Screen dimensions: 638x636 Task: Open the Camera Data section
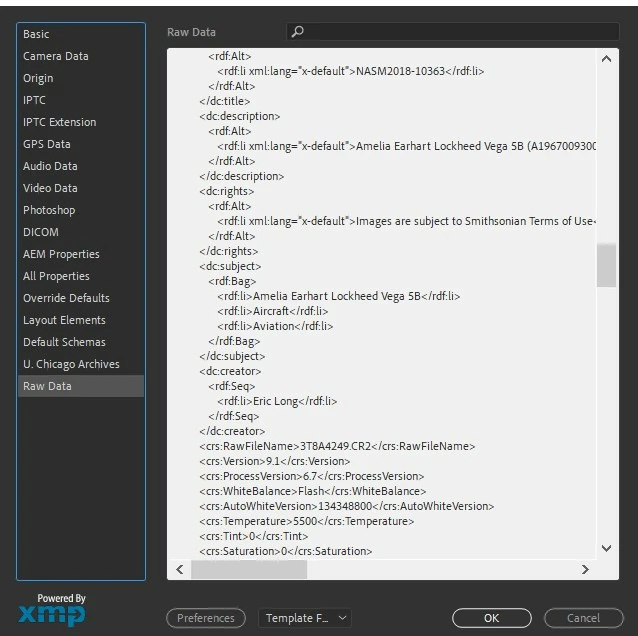click(x=81, y=56)
